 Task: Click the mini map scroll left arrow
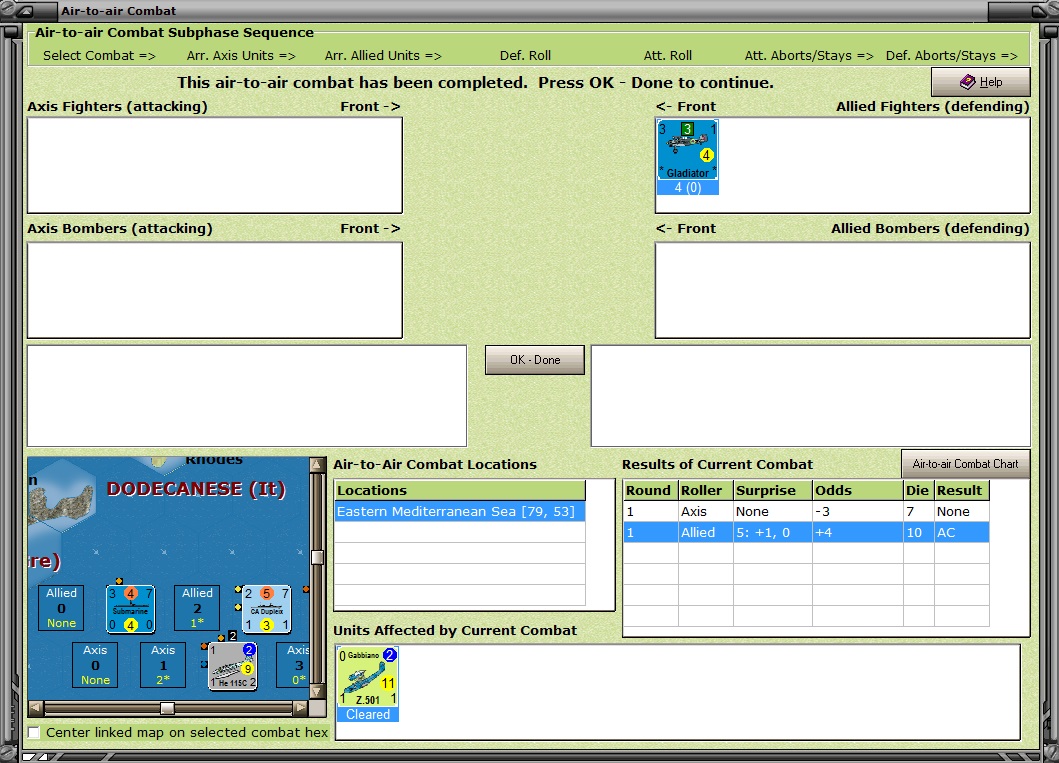point(36,708)
